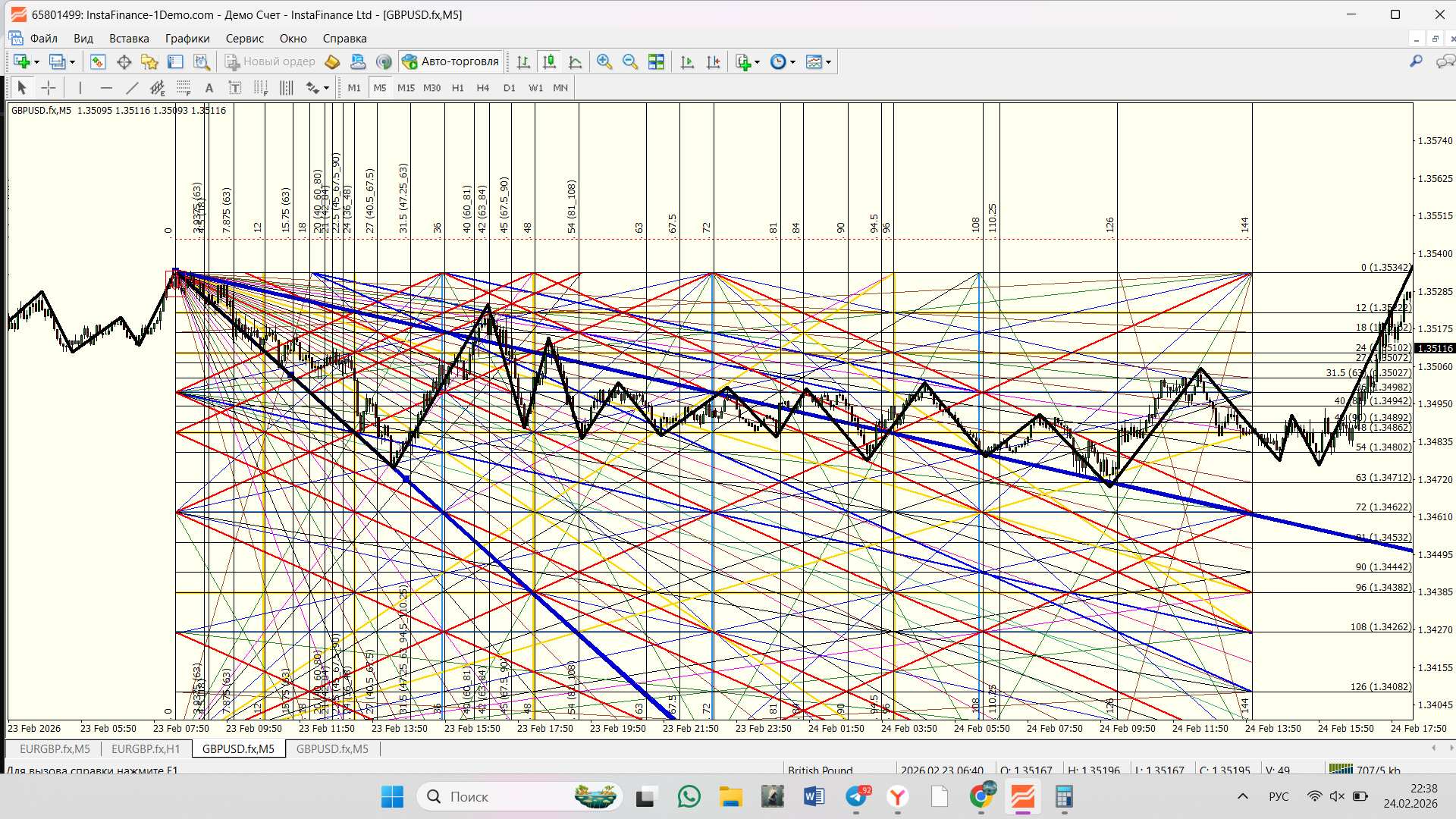Open the Графики menu
1456x819 pixels.
187,39
